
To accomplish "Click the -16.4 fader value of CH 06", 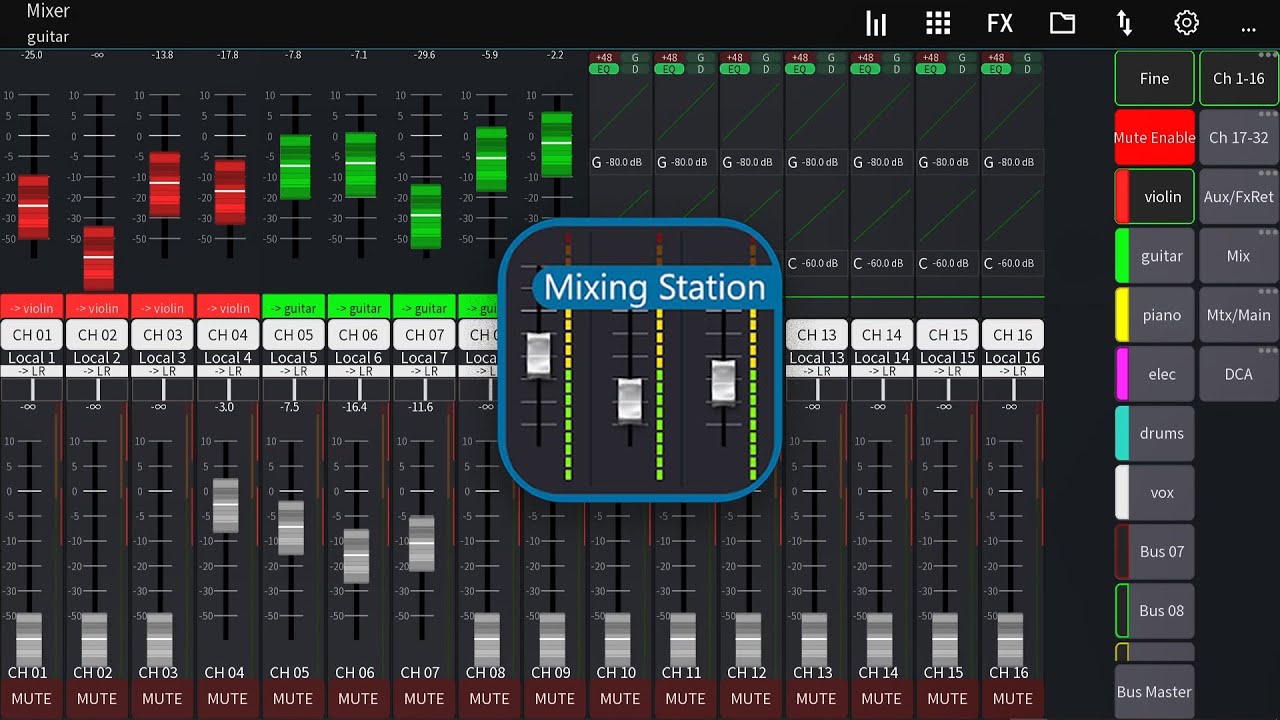I will tap(355, 407).
